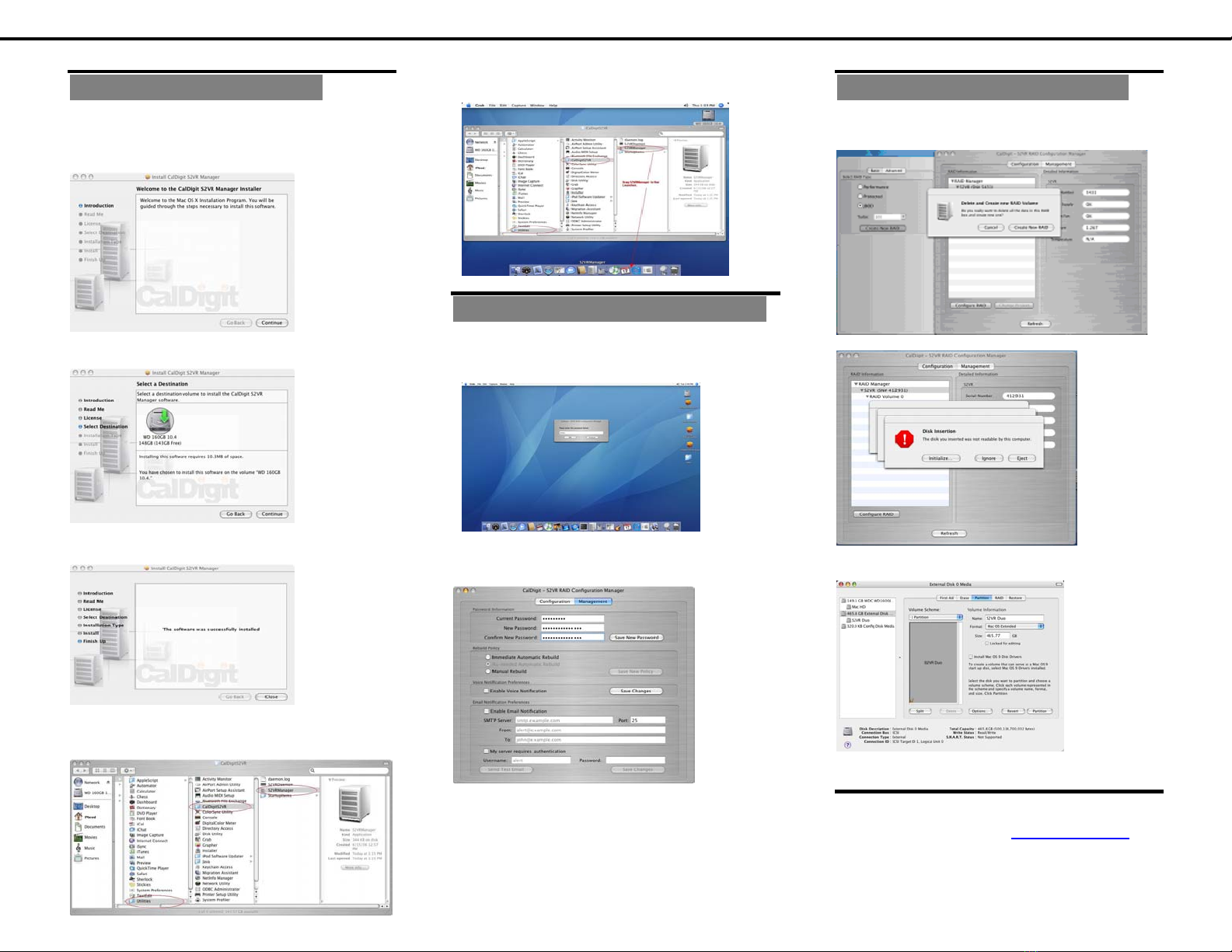
Task: Select the S2VRManager application in Finder
Action: click(280, 790)
